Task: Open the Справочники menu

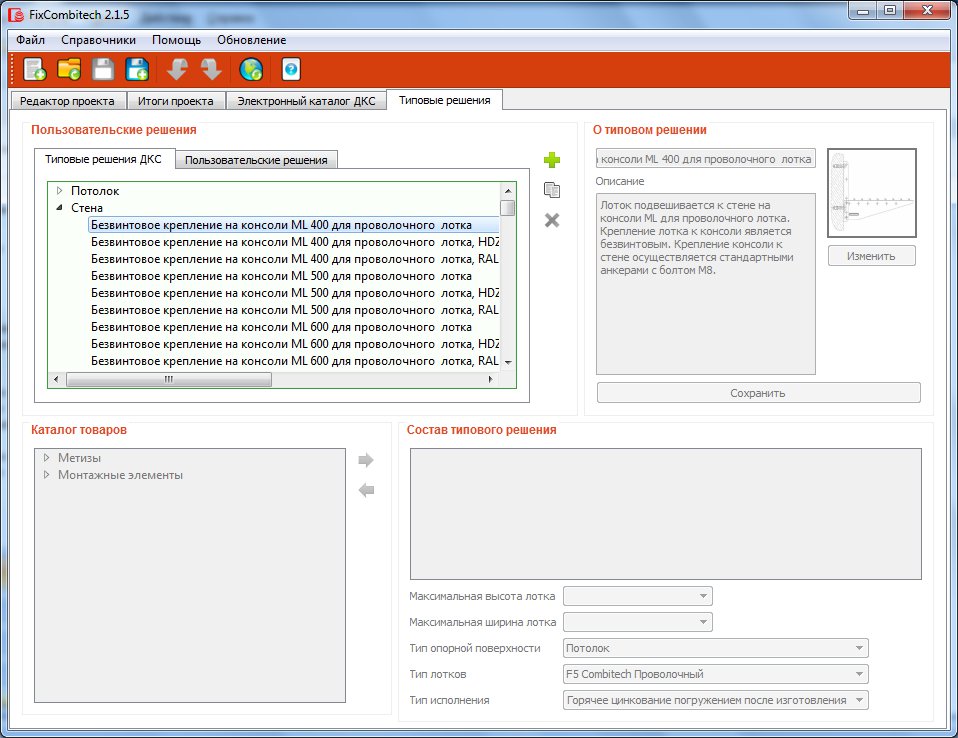Action: 98,40
